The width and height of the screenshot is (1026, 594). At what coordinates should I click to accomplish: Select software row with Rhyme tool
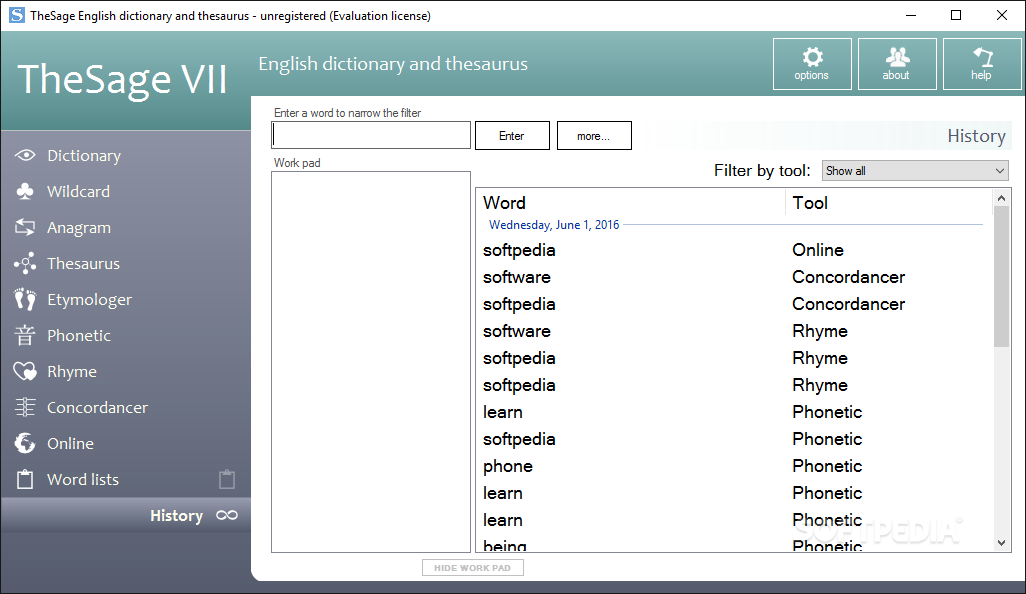click(x=735, y=331)
